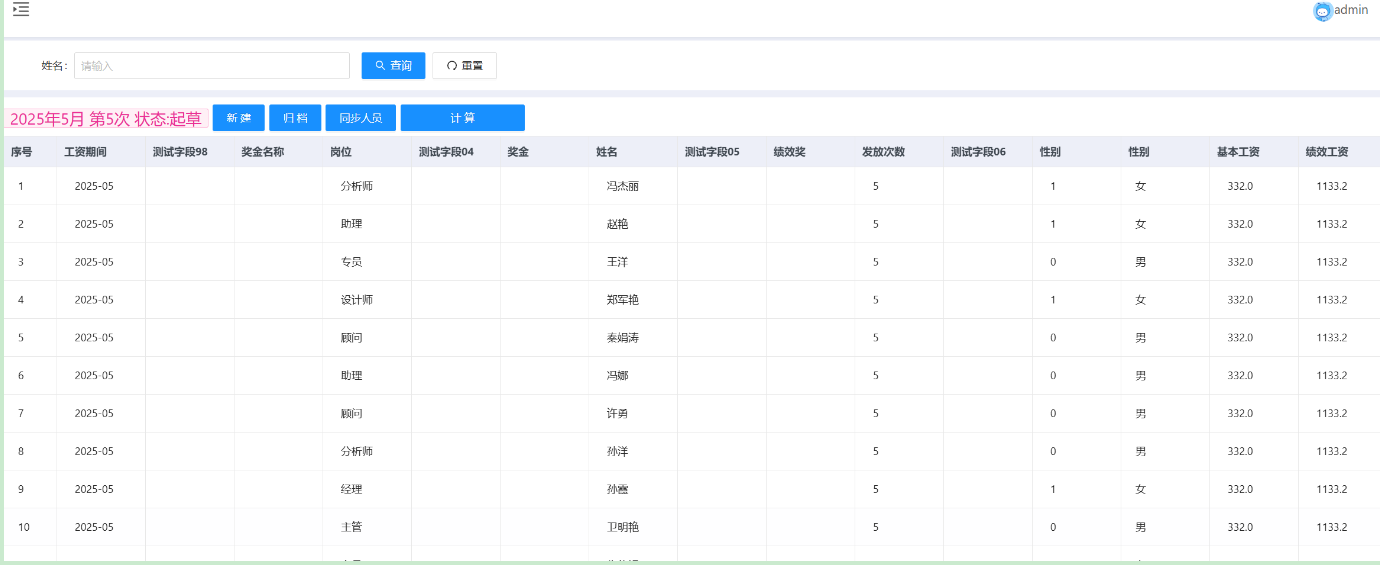The image size is (1380, 565).
Task: Select the 绩效奖 column header
Action: pos(790,152)
